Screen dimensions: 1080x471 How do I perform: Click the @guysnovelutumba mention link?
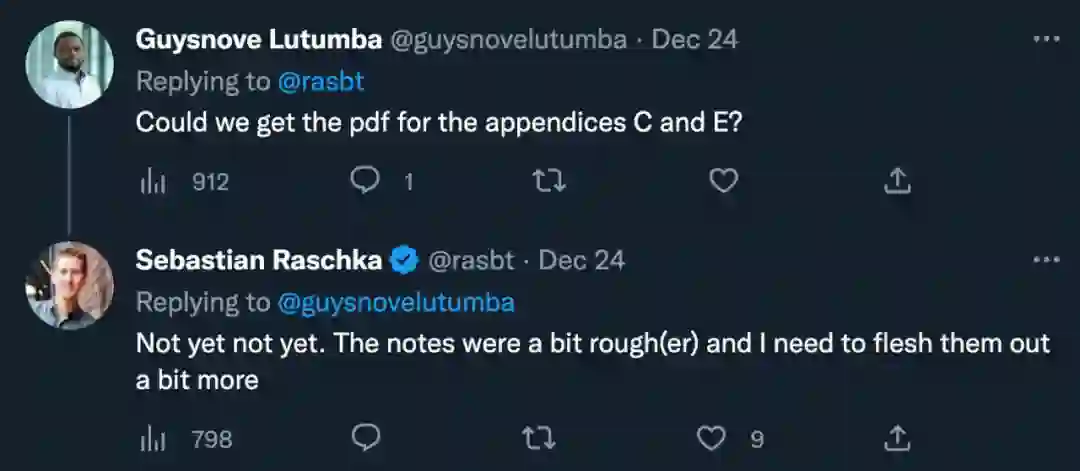tap(395, 302)
